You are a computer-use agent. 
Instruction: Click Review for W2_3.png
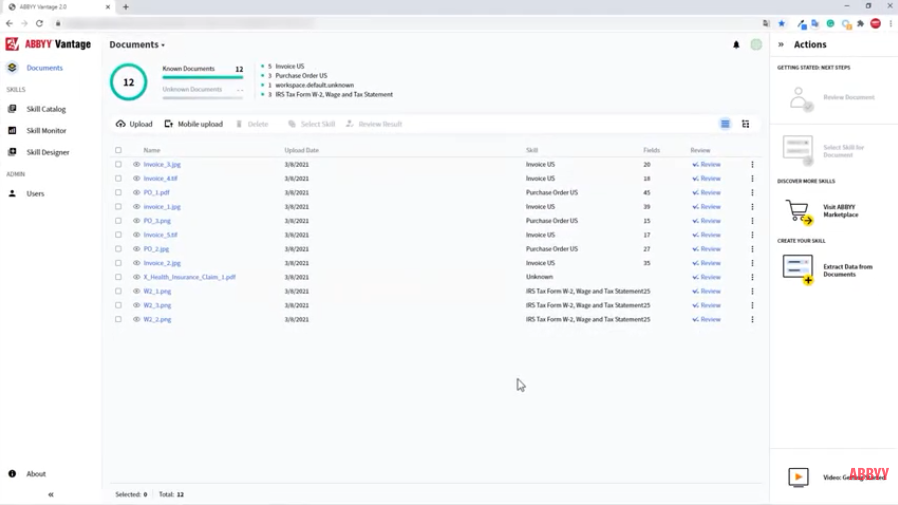tap(707, 305)
